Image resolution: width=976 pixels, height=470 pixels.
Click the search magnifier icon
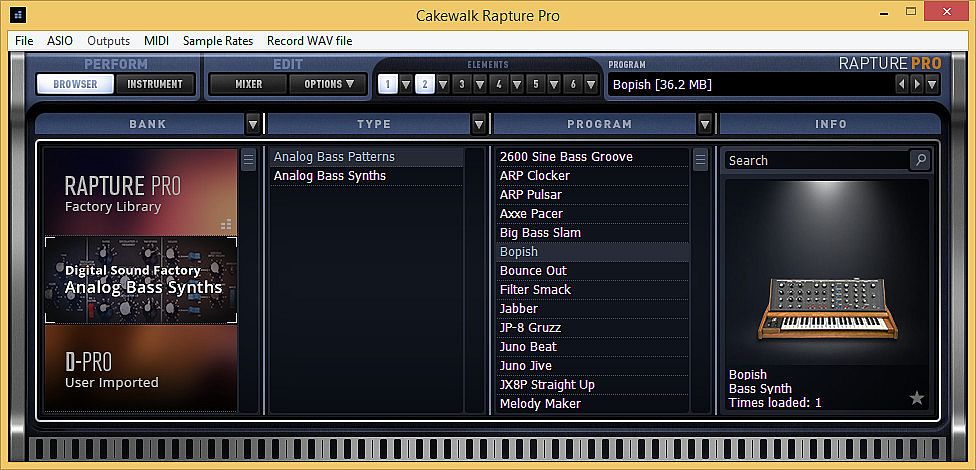919,160
